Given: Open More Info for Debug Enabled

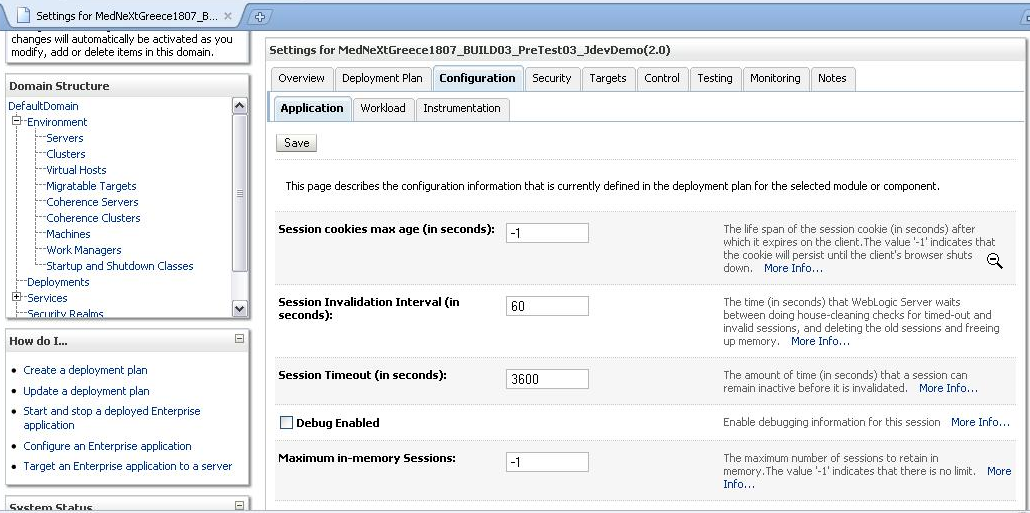Looking at the screenshot, I should point(981,422).
